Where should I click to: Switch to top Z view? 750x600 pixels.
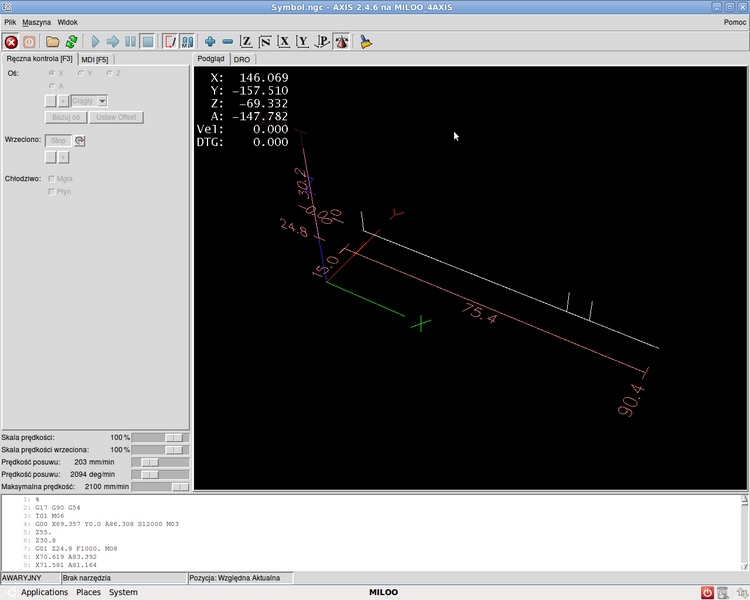pyautogui.click(x=246, y=42)
